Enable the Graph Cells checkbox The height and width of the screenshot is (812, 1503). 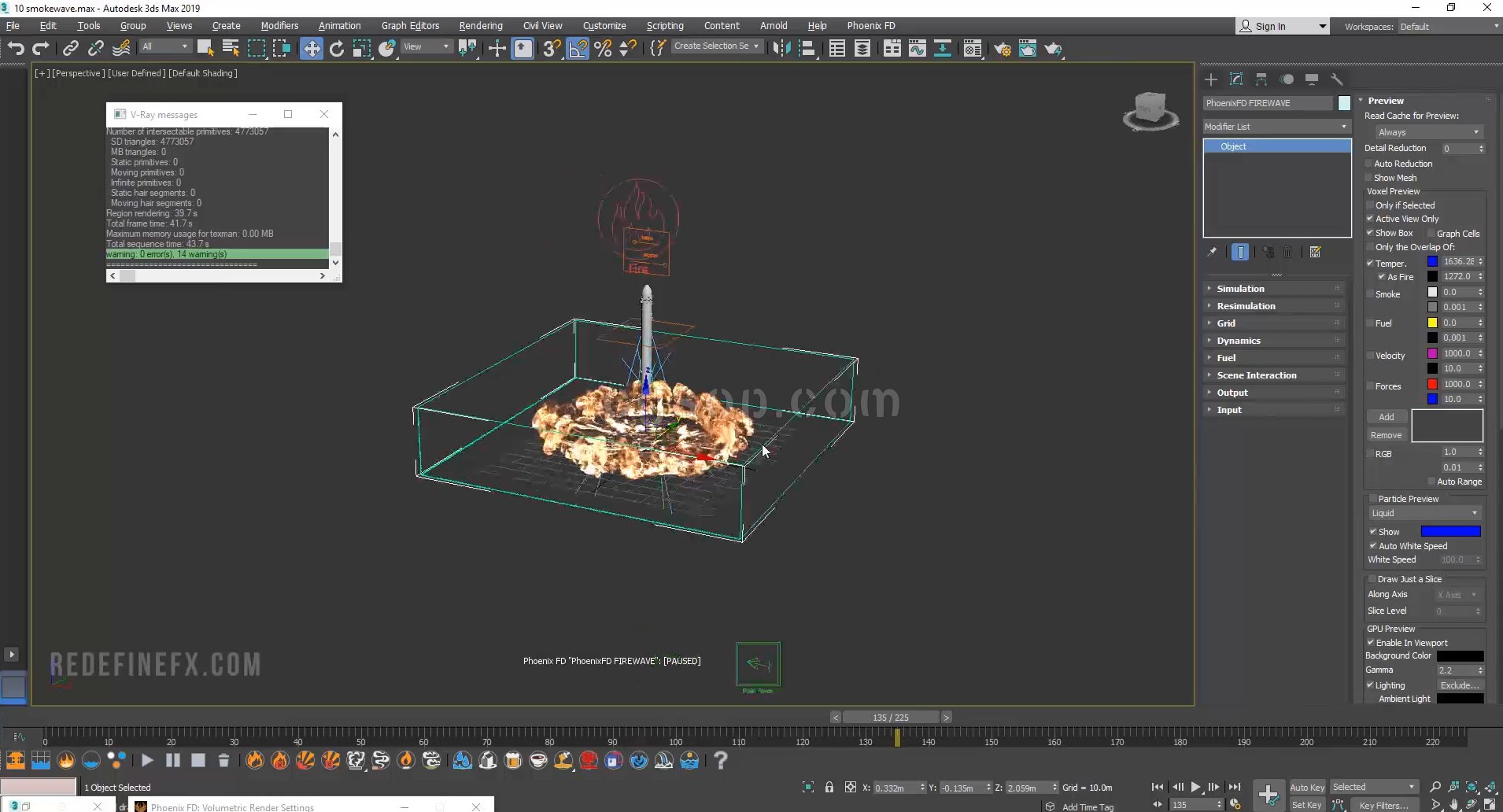[1431, 234]
